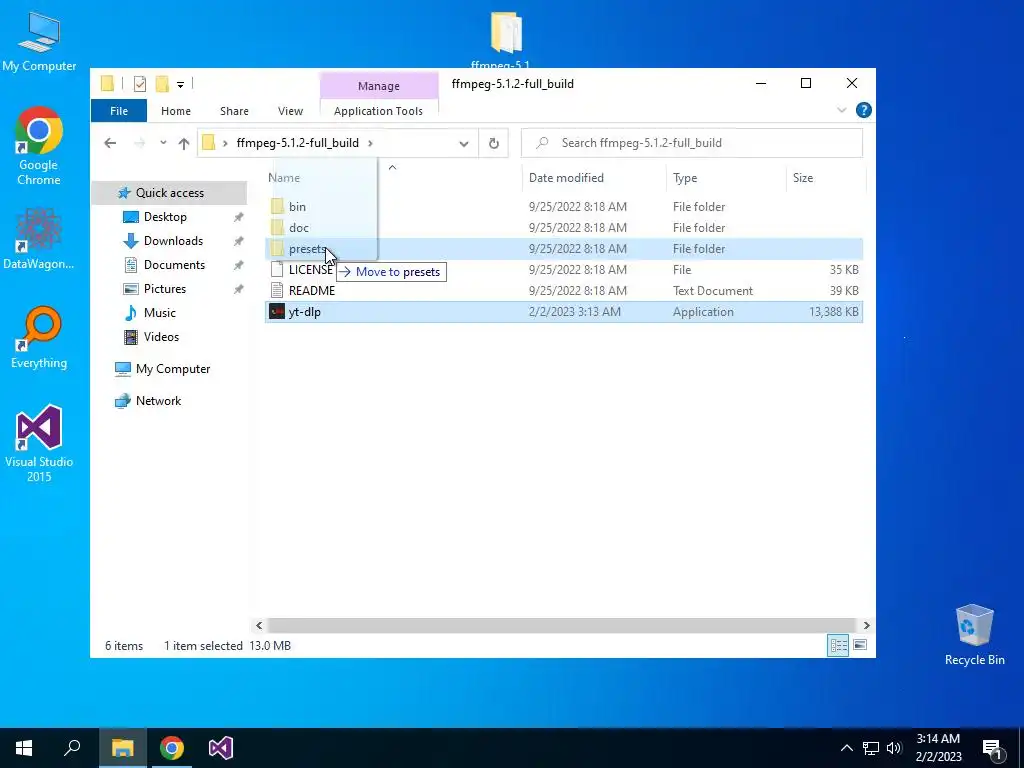Open the File menu
Viewport: 1024px width, 768px height.
[x=119, y=111]
